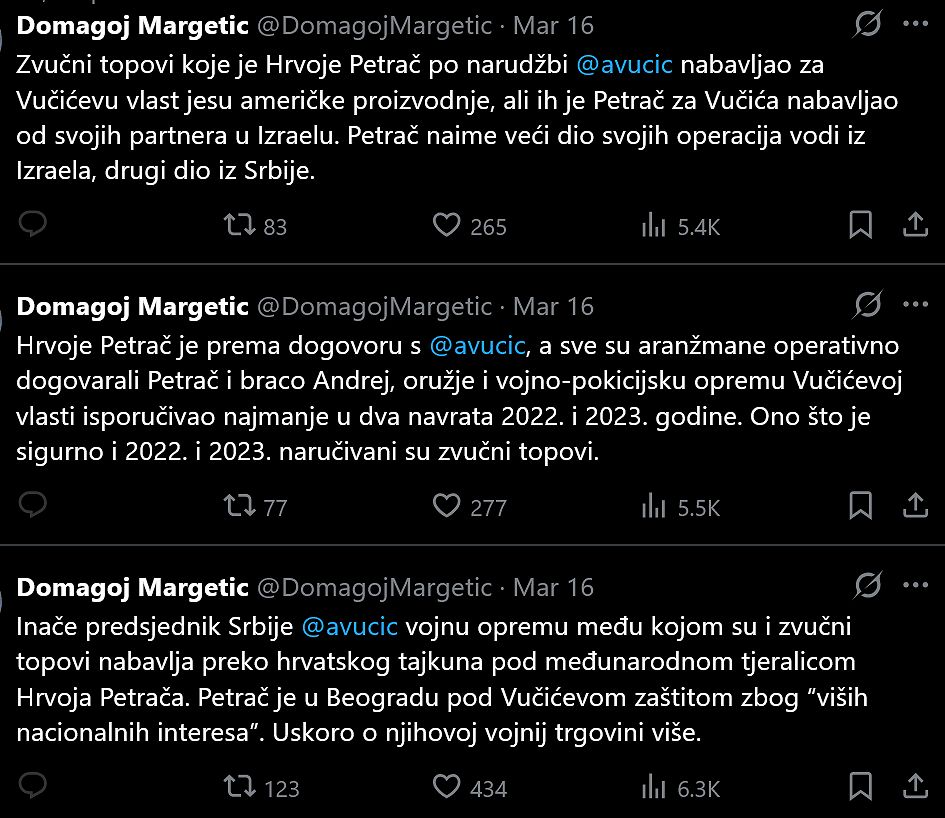Screen dimensions: 945x818
Task: Open Grok icon on the first tweet
Action: click(x=868, y=23)
